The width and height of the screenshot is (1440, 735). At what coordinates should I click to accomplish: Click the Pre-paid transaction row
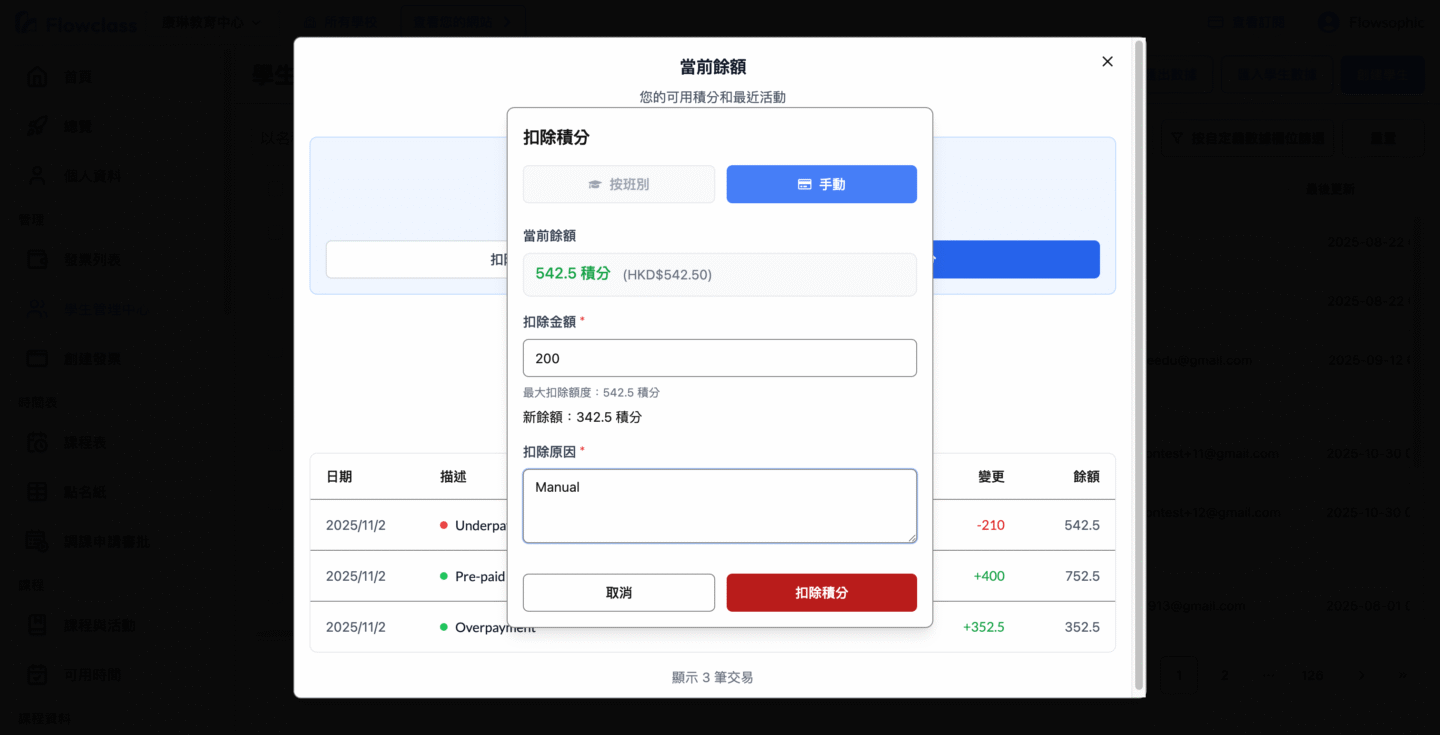click(x=712, y=576)
